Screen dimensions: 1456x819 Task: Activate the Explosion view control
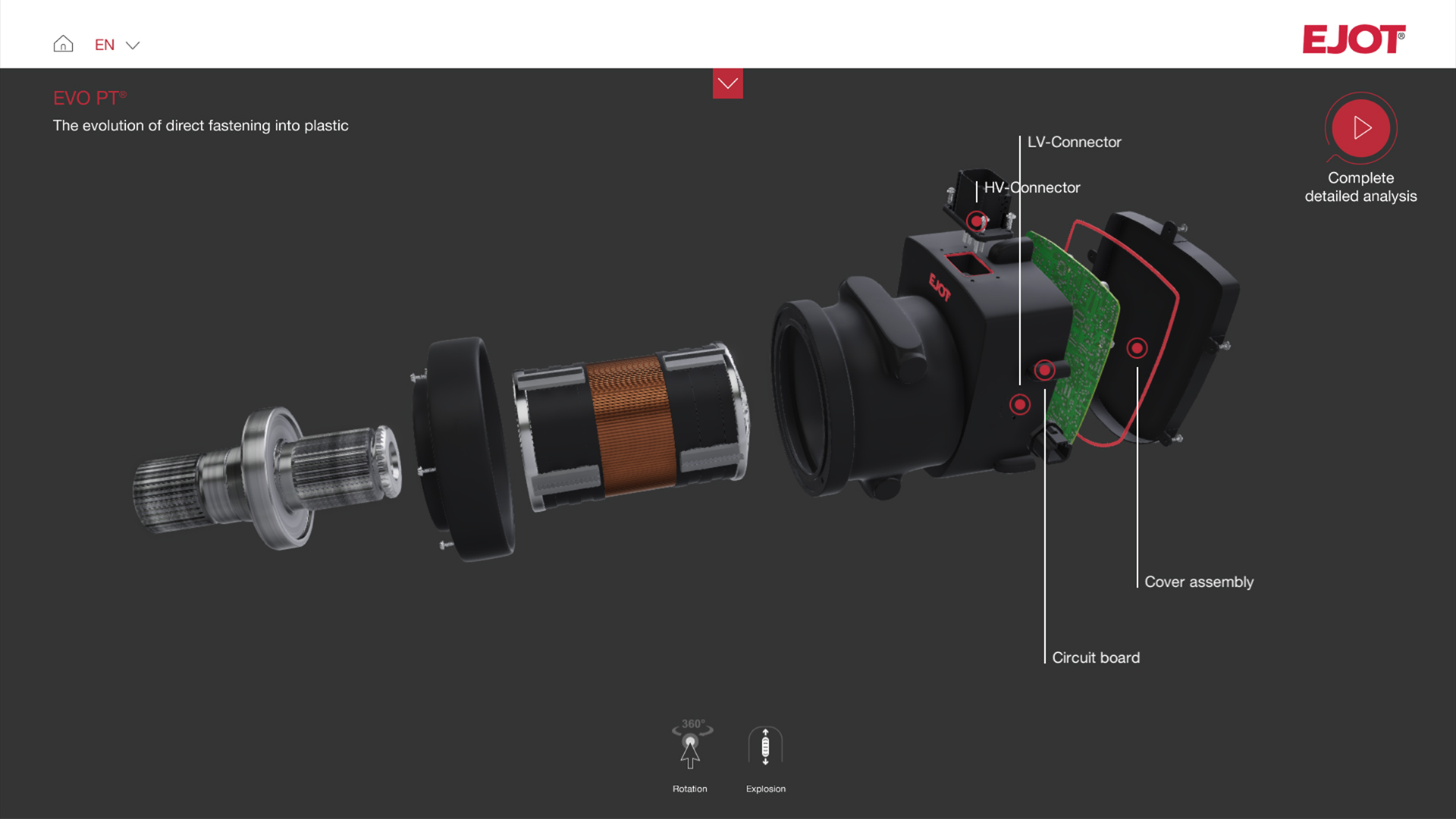[765, 746]
